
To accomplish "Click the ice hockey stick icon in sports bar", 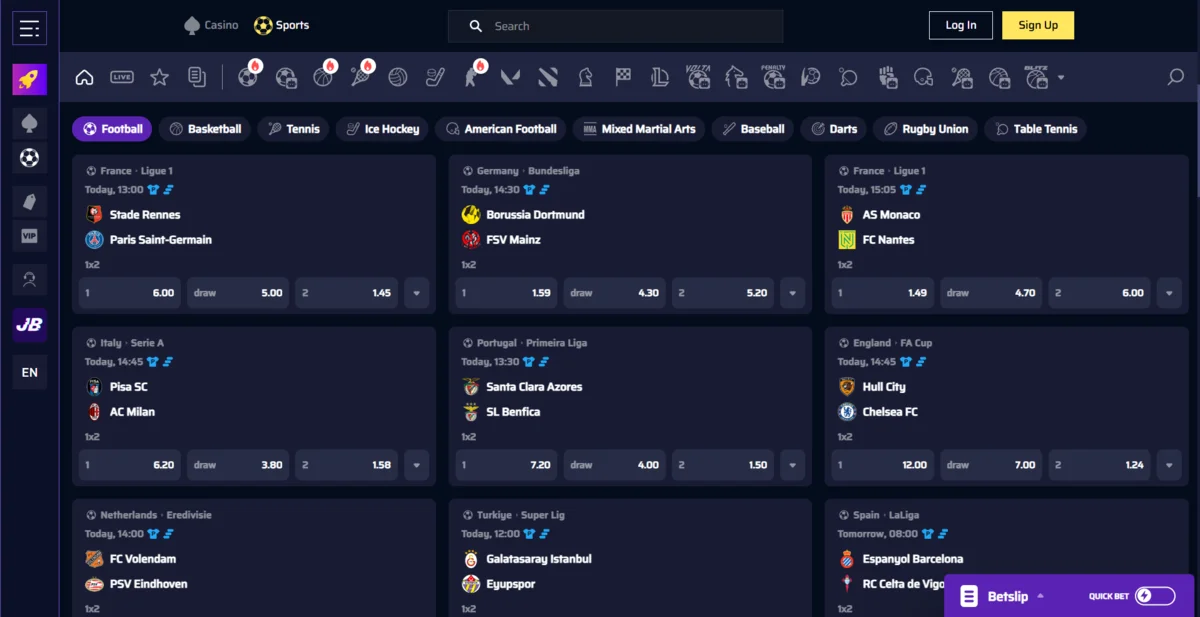I will point(435,77).
